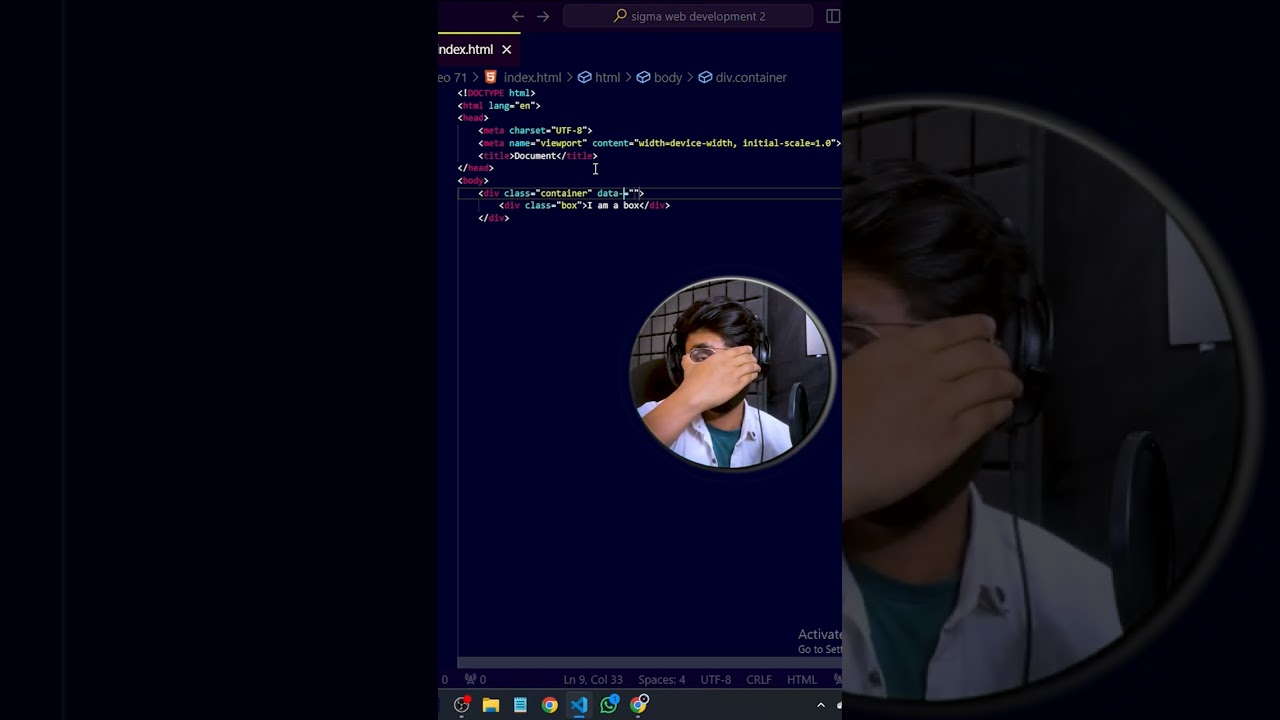Change indentation via 'Spaces: 4'
The image size is (1280, 720).
[x=662, y=679]
